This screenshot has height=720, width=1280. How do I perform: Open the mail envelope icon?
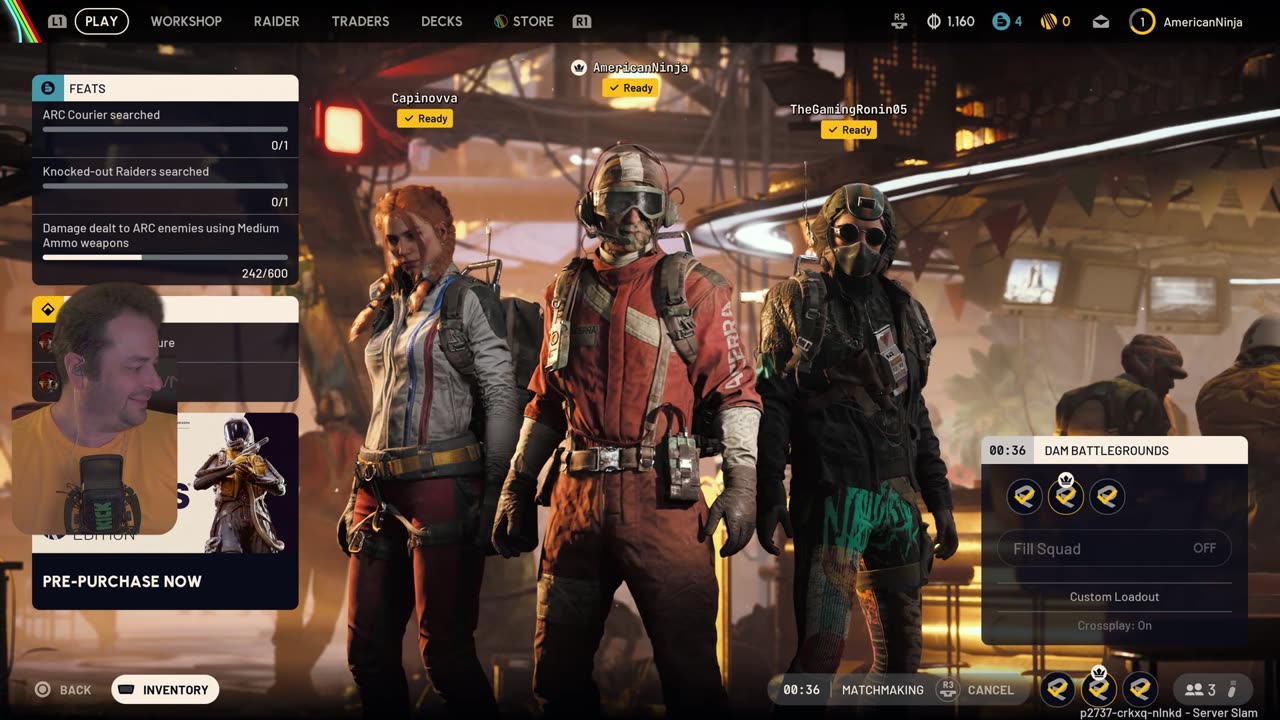1101,21
